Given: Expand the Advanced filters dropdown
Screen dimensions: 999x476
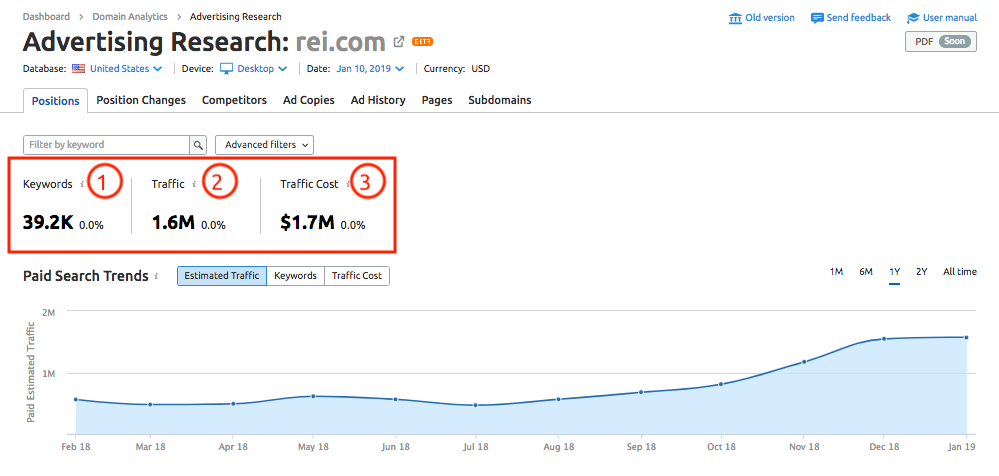Looking at the screenshot, I should click(264, 145).
